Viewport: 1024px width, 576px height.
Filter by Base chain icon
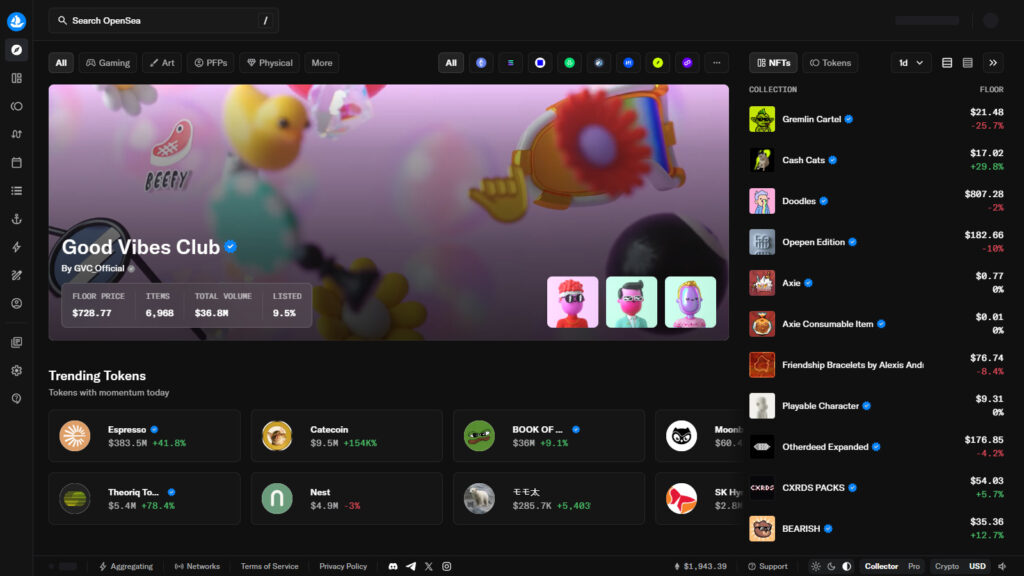coord(540,63)
